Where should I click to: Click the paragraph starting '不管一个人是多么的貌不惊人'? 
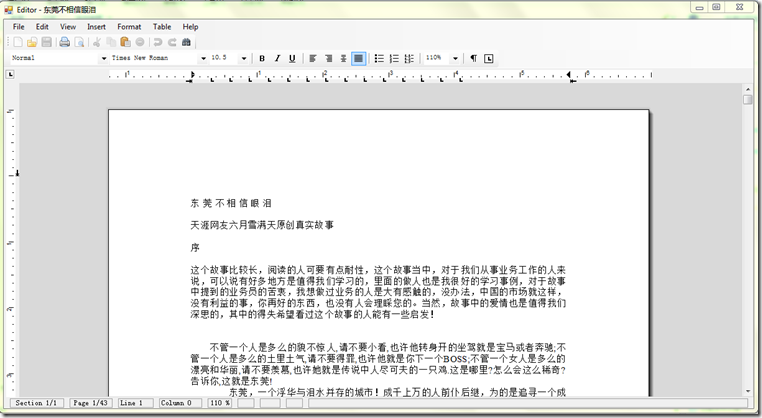(378, 364)
